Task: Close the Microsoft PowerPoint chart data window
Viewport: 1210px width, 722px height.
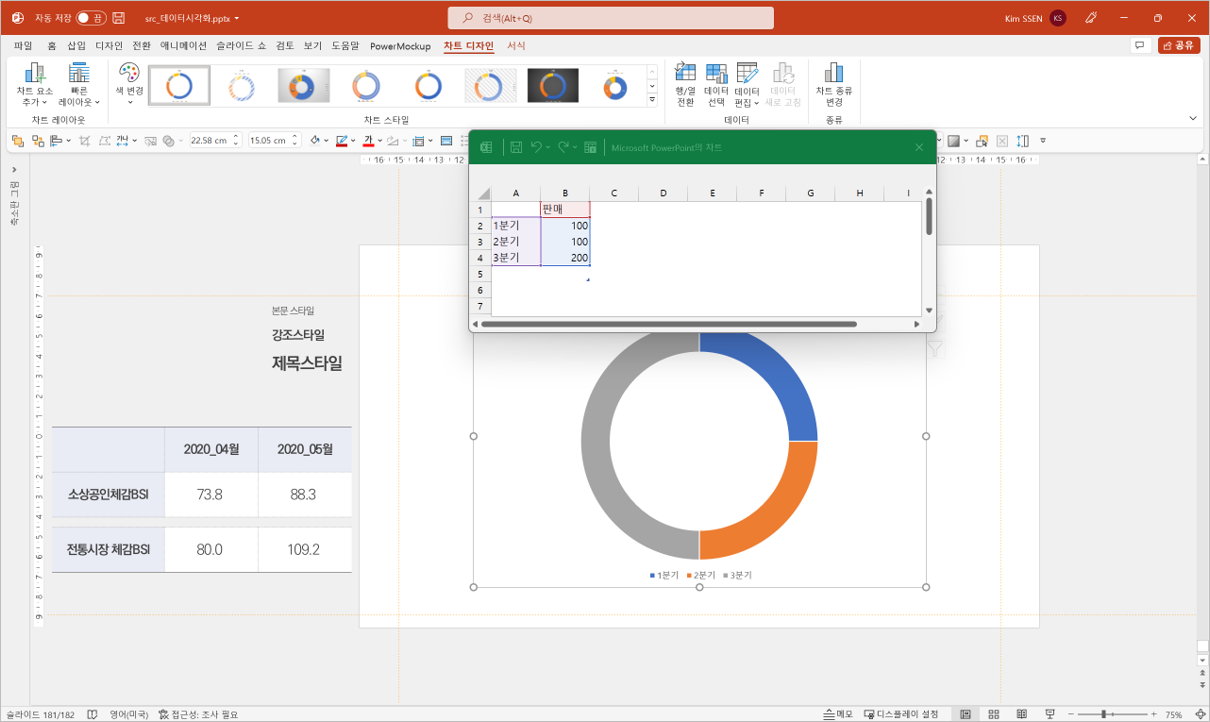Action: click(919, 147)
